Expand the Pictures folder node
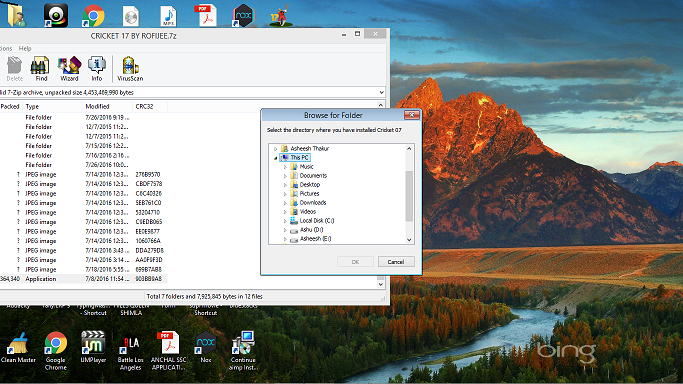 click(x=285, y=194)
